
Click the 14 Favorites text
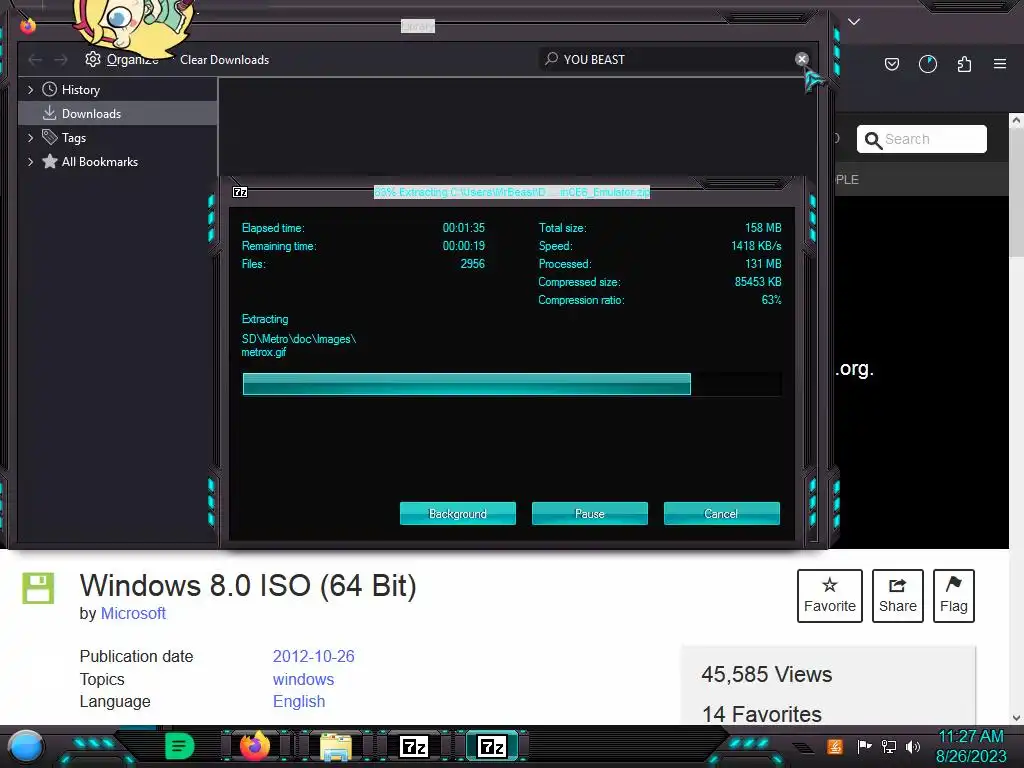tap(761, 714)
